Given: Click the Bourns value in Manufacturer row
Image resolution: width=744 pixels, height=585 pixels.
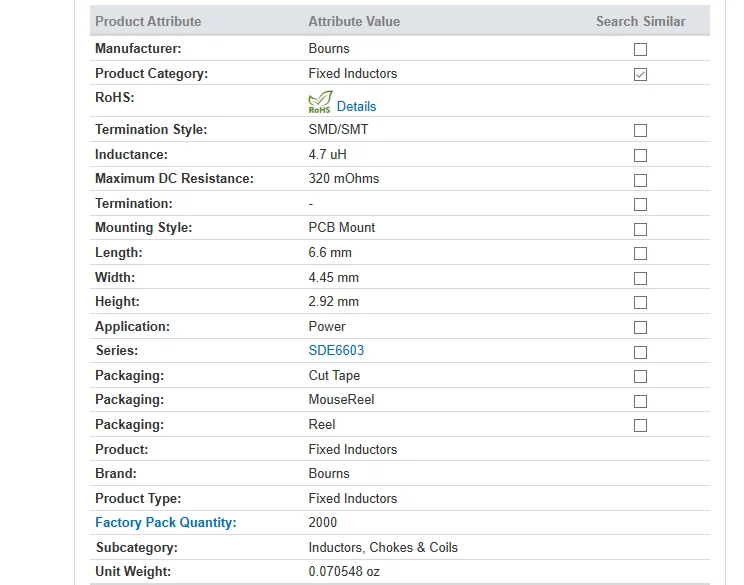Looking at the screenshot, I should click(x=329, y=48).
